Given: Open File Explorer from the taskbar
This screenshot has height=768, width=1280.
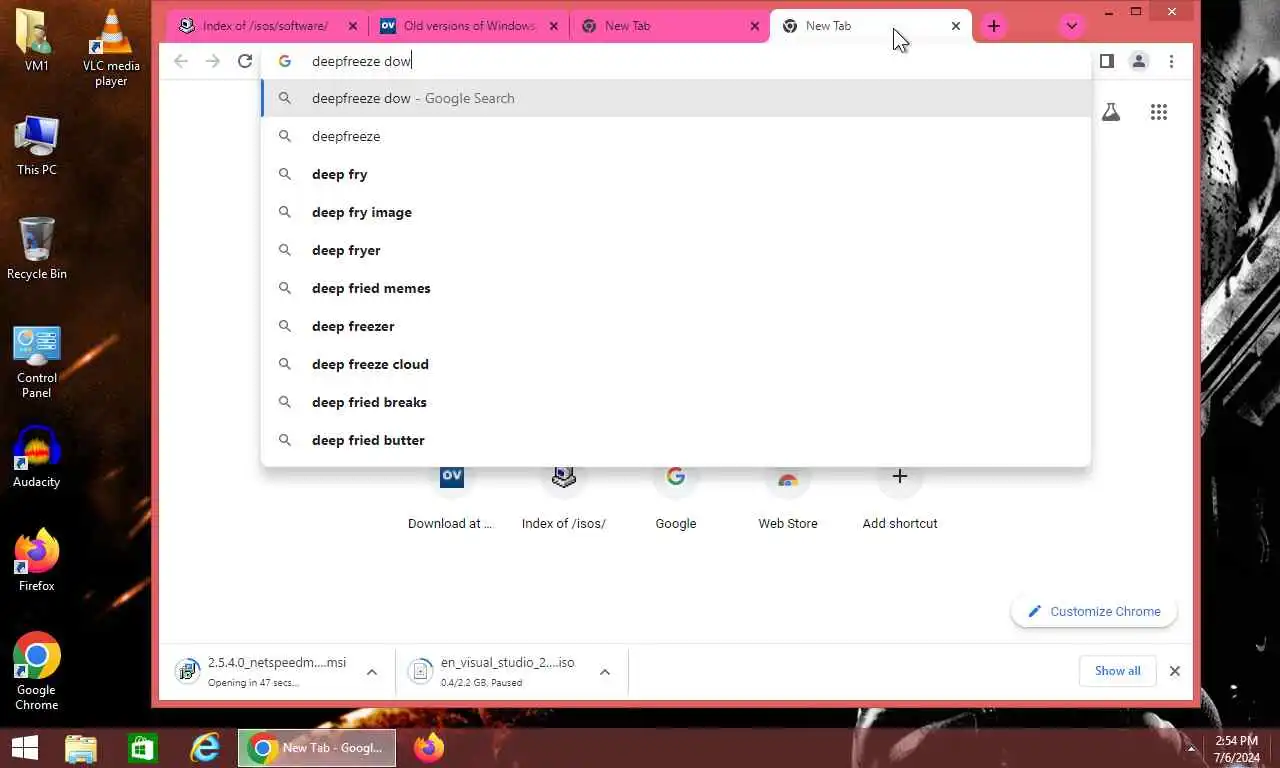Looking at the screenshot, I should (81, 747).
